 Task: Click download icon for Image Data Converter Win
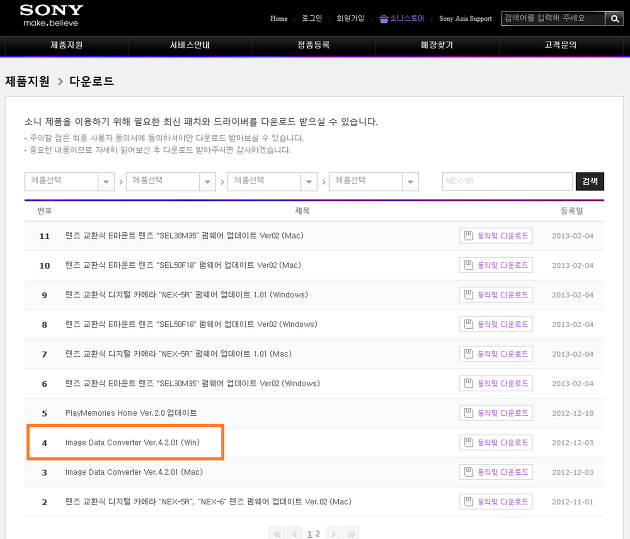(468, 443)
